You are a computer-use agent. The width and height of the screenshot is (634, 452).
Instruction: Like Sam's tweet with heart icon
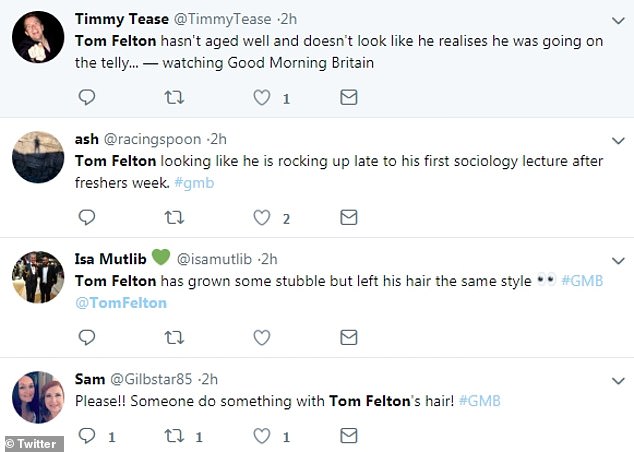coord(262,436)
